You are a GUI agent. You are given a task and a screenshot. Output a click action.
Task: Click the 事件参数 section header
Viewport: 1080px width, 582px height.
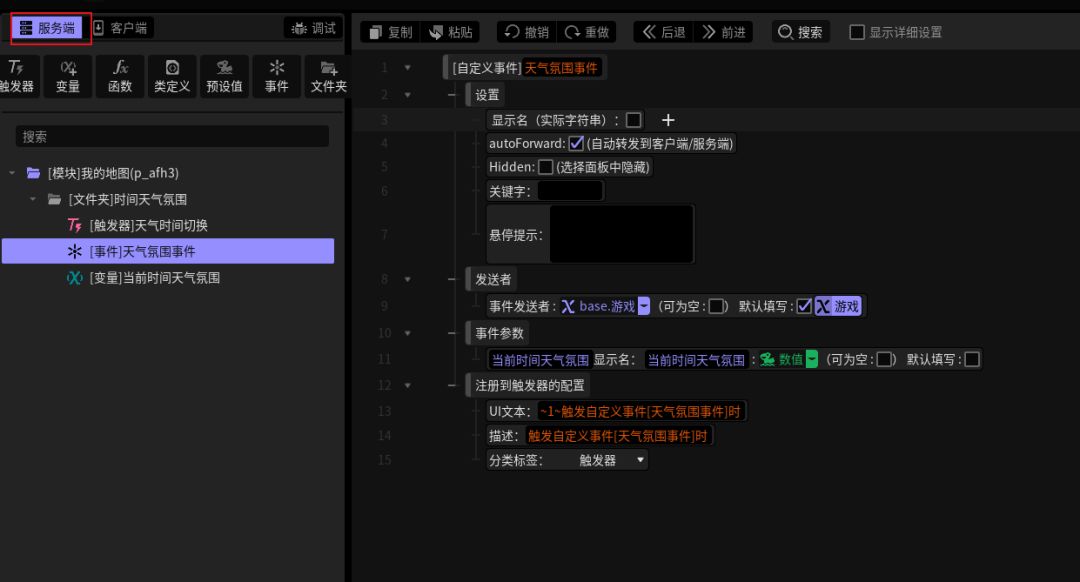499,333
